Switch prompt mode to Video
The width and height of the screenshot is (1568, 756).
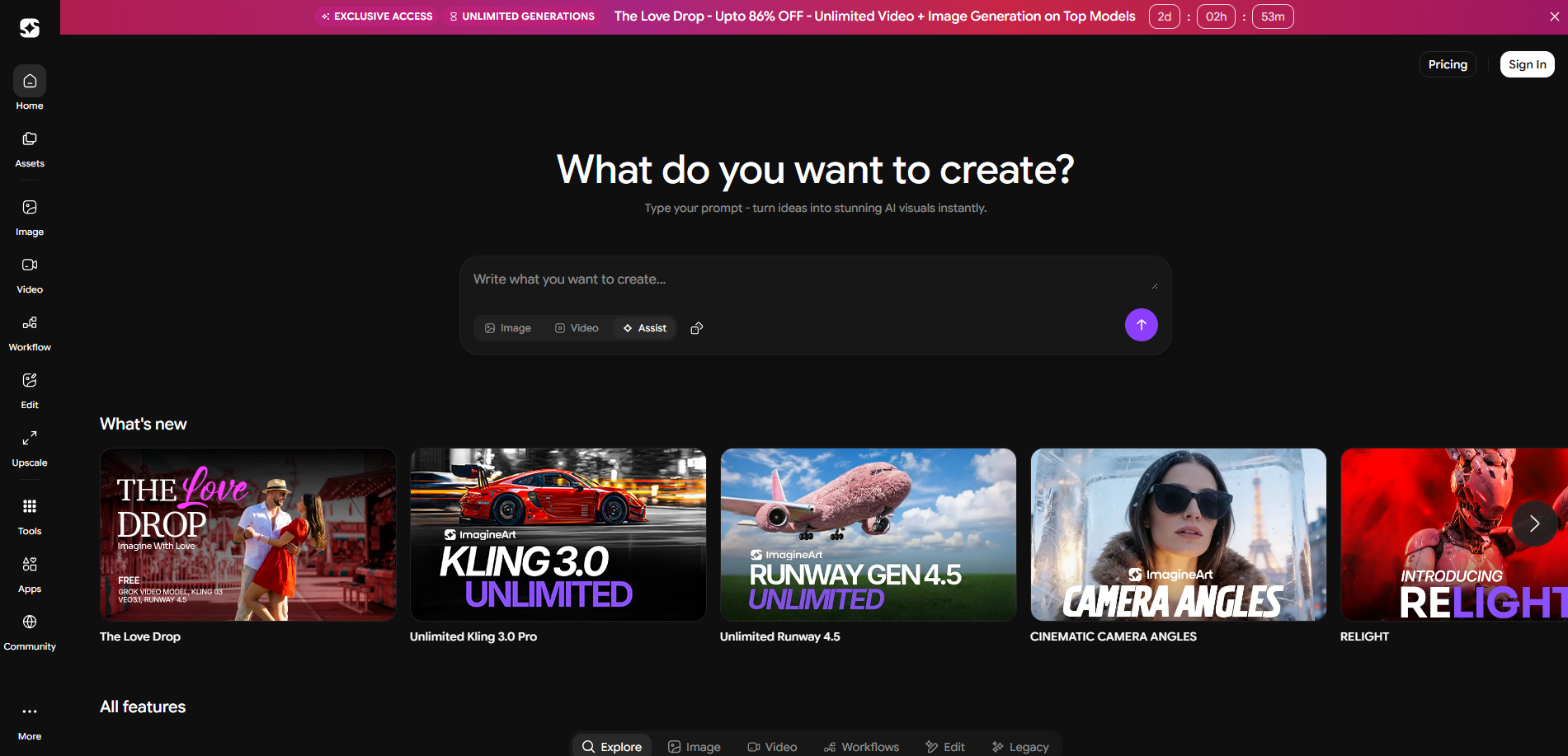[577, 328]
